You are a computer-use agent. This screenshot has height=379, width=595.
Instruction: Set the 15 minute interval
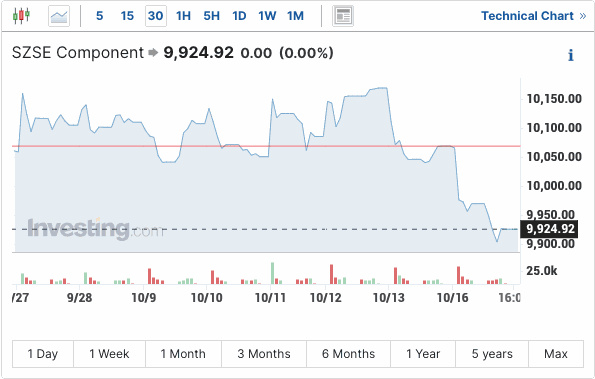tap(127, 16)
